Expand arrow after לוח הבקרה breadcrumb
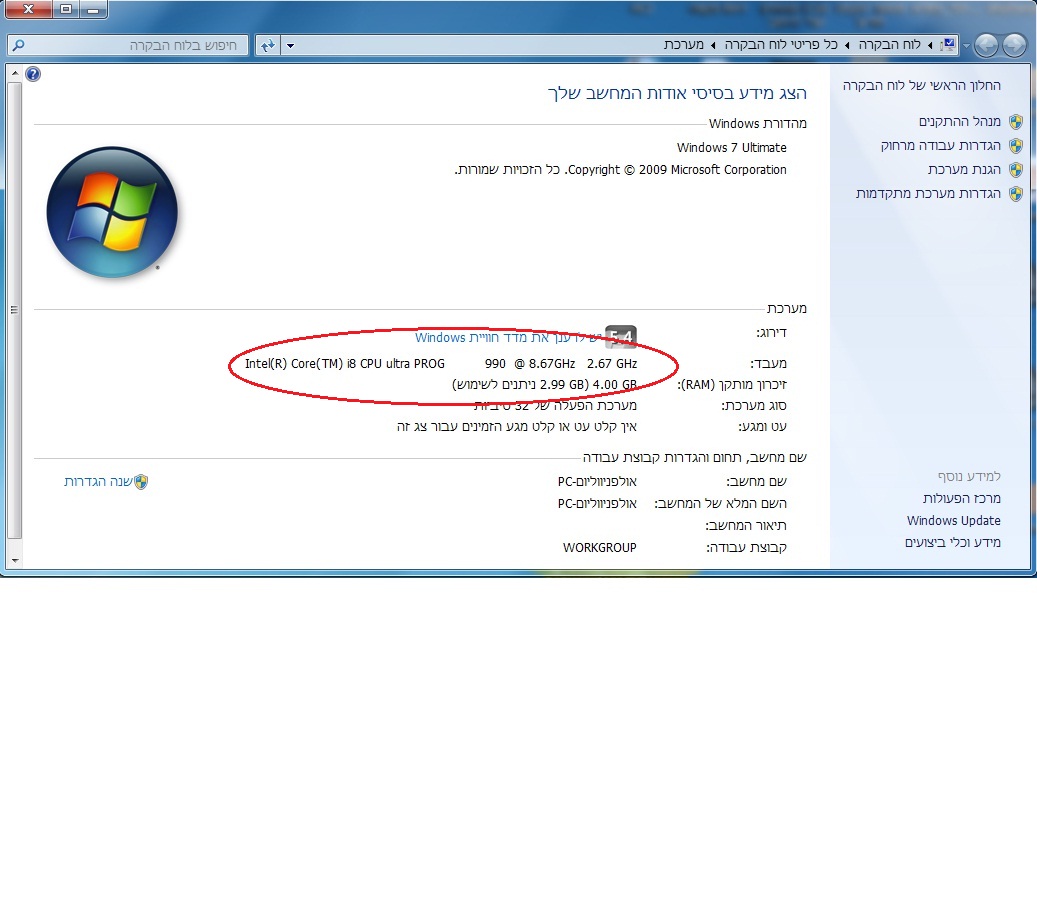The image size is (1037, 908). (x=847, y=45)
